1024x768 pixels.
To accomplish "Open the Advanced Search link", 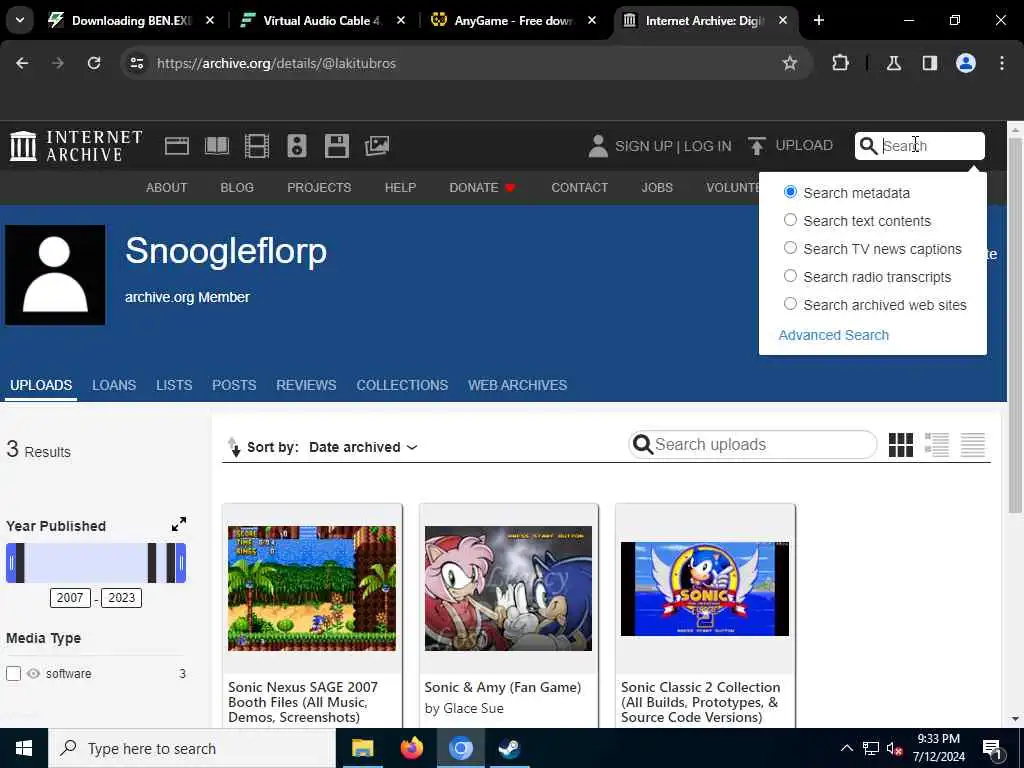I will pyautogui.click(x=833, y=335).
